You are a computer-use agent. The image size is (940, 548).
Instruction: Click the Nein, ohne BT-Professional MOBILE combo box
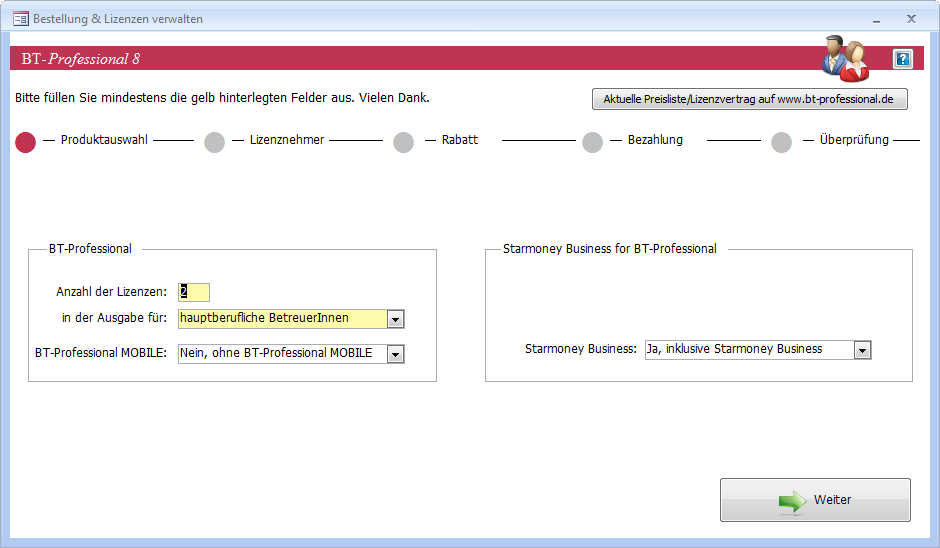click(x=291, y=353)
